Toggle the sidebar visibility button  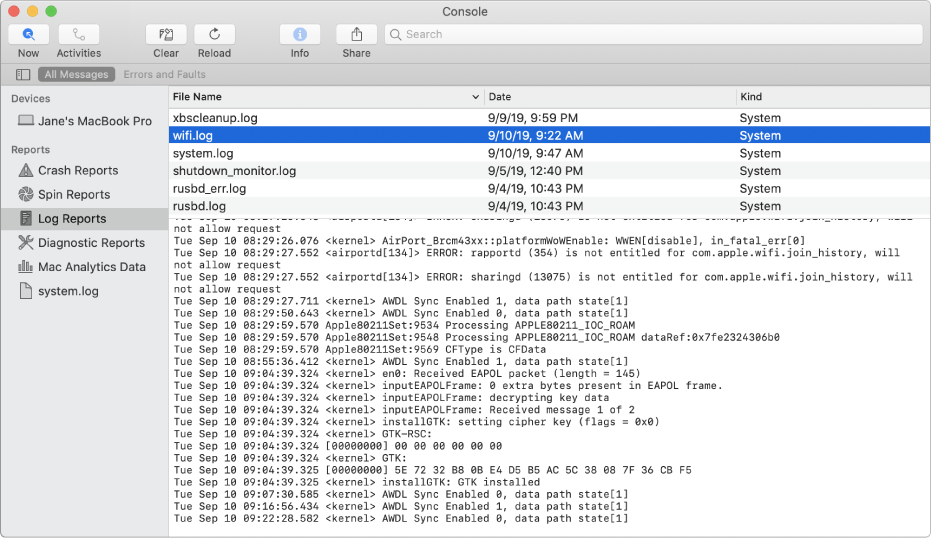coord(23,75)
